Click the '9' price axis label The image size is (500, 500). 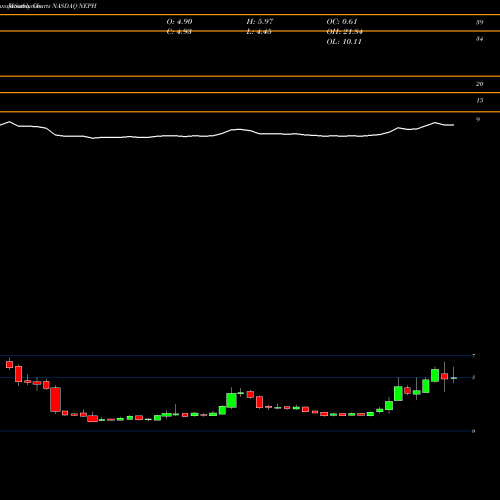point(478,119)
